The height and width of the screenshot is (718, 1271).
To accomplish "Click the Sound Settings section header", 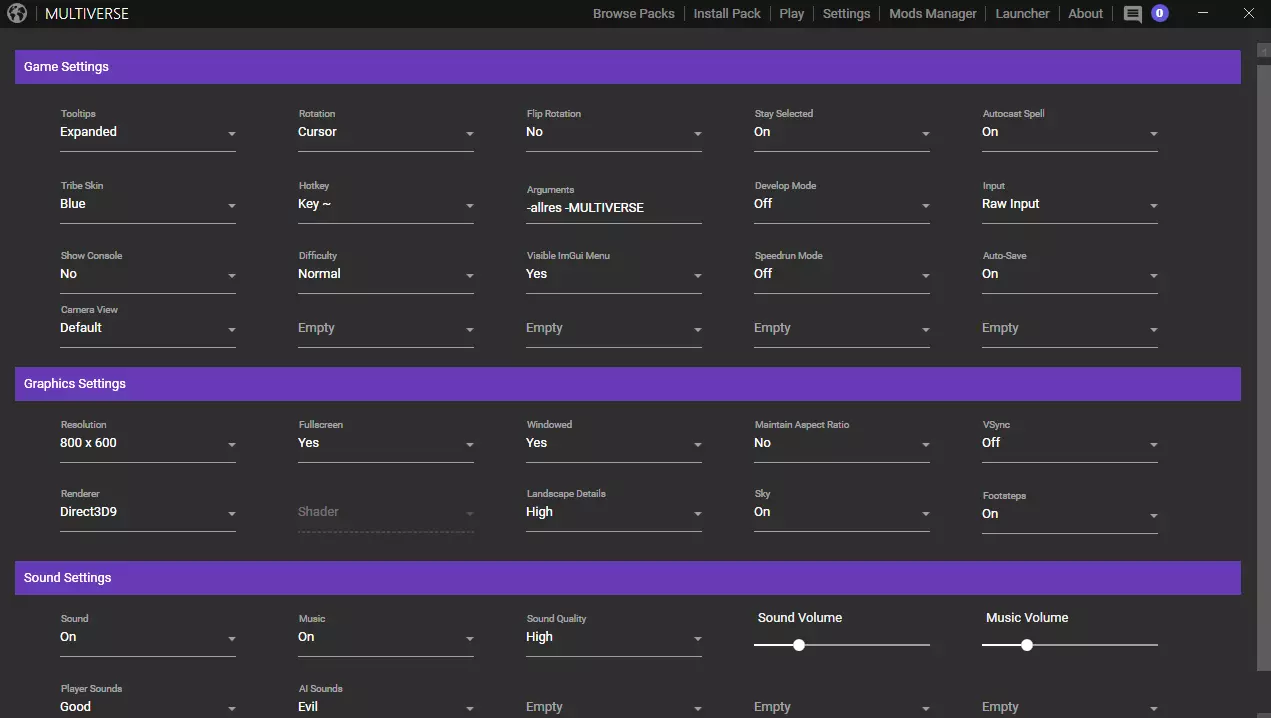I will [x=628, y=578].
